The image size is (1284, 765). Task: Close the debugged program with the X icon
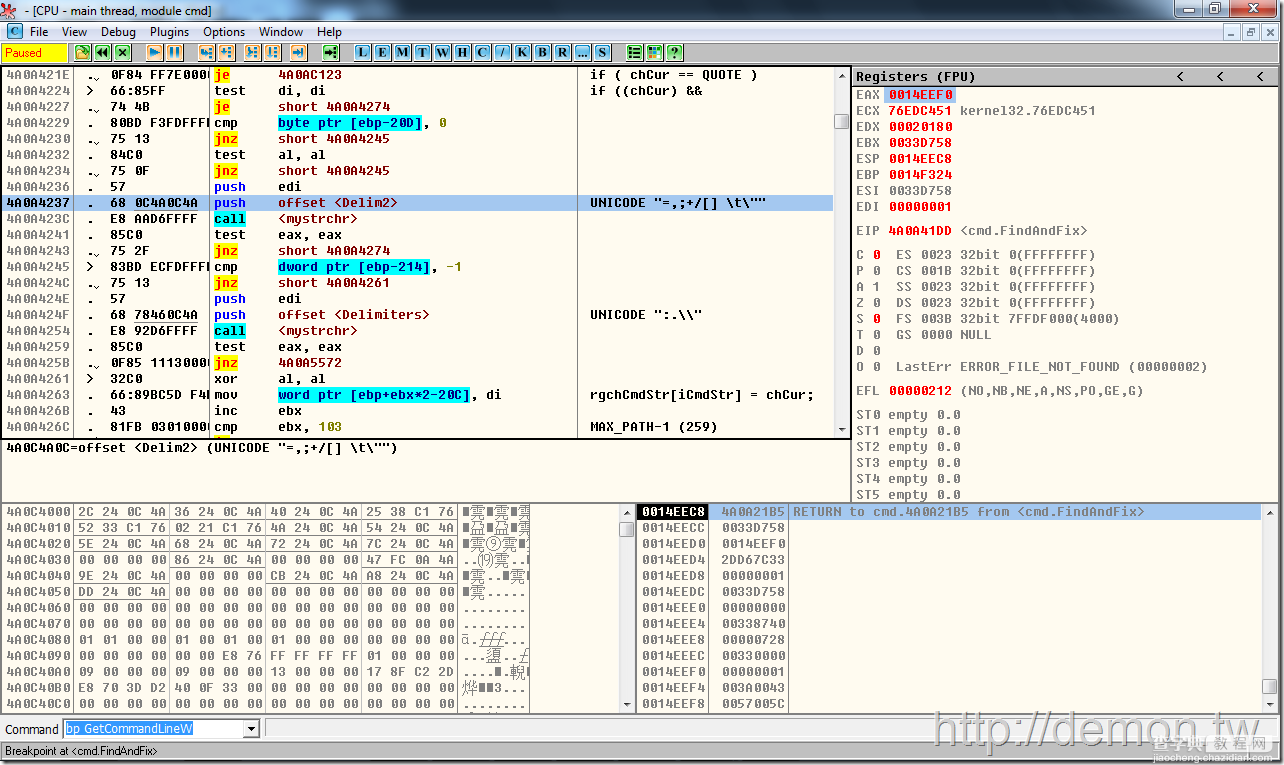tap(122, 52)
